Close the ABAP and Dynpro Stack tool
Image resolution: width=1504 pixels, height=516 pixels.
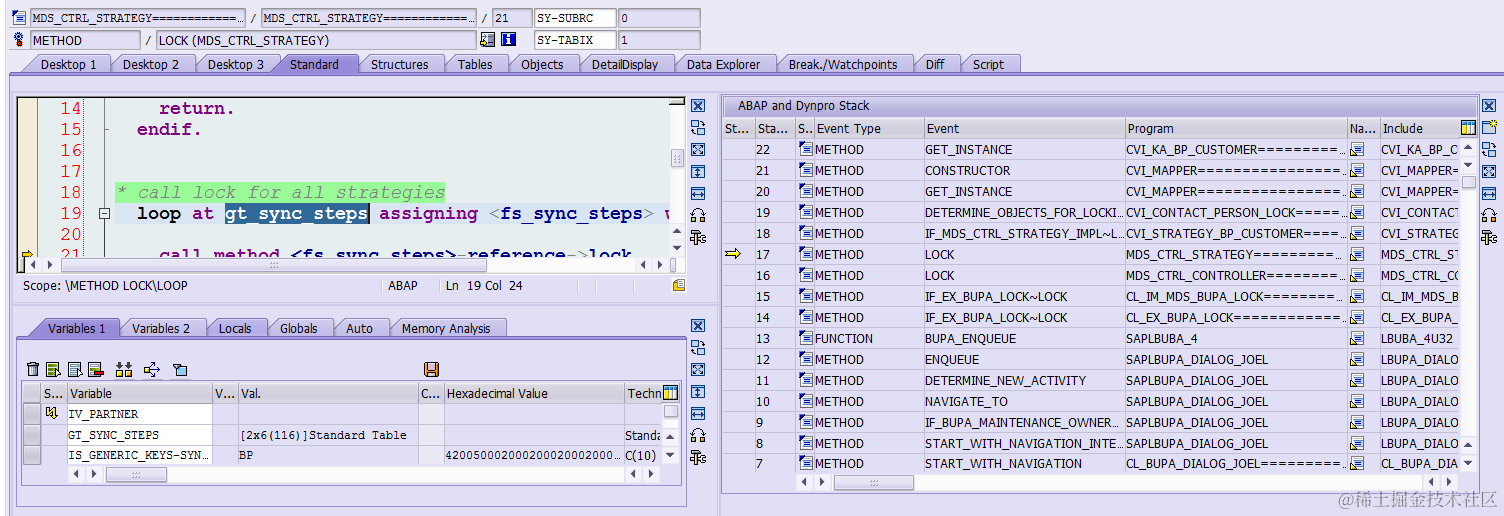point(1489,106)
